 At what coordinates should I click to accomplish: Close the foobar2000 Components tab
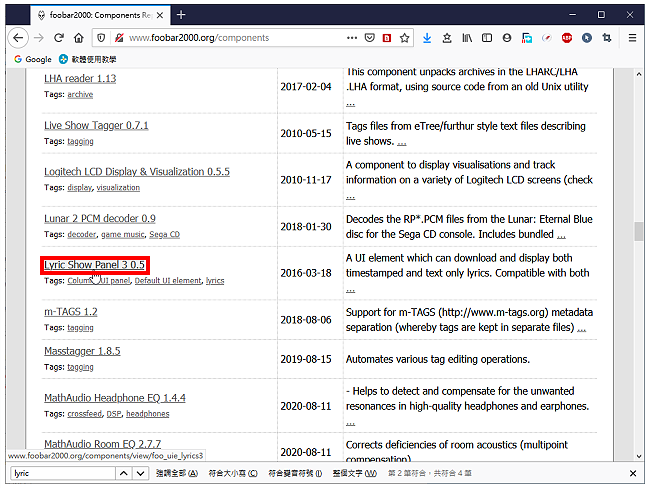click(160, 16)
